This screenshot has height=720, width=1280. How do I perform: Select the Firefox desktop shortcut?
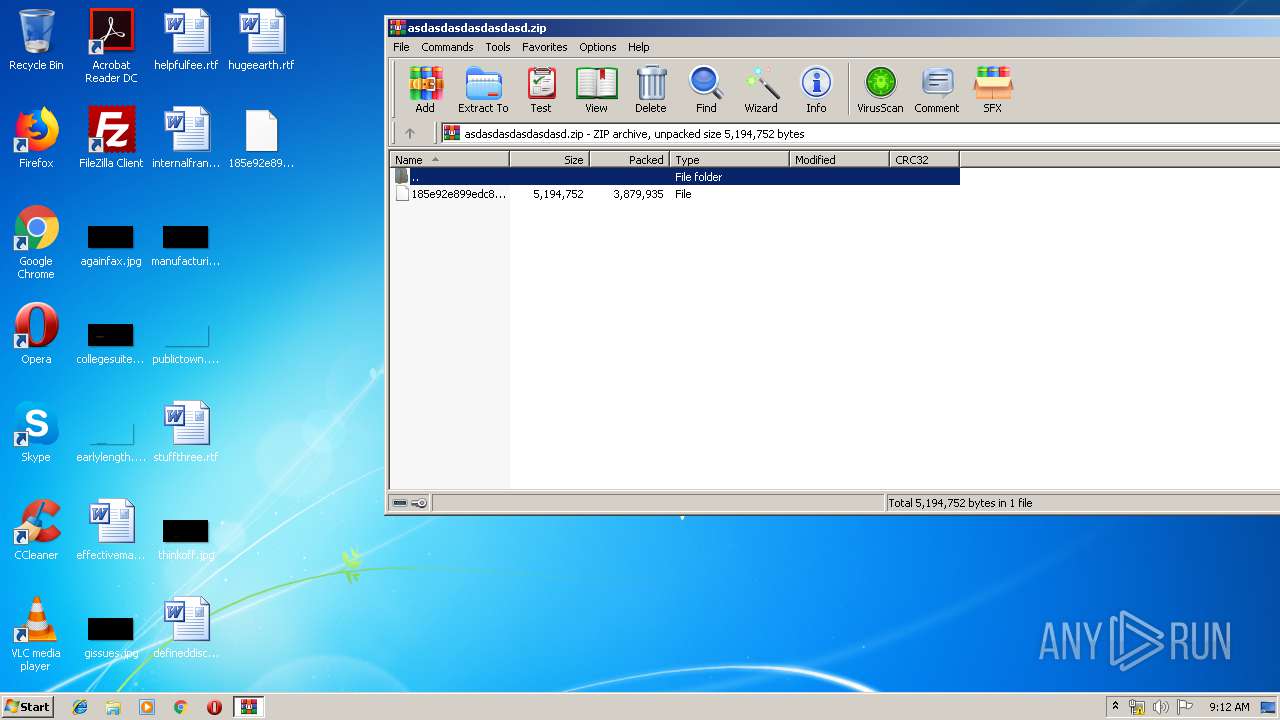pyautogui.click(x=36, y=138)
